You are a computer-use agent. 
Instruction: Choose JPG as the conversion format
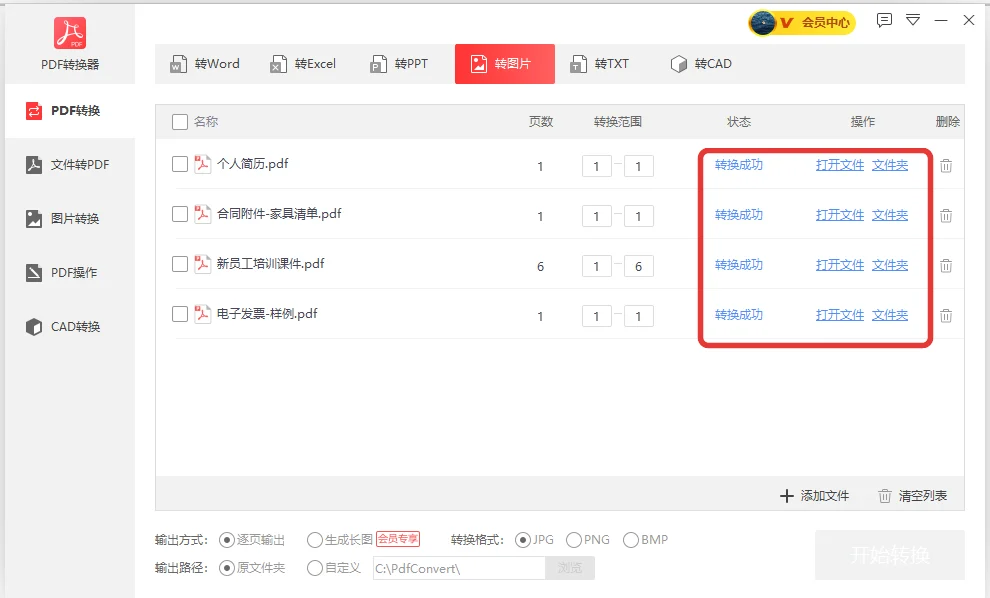point(523,540)
